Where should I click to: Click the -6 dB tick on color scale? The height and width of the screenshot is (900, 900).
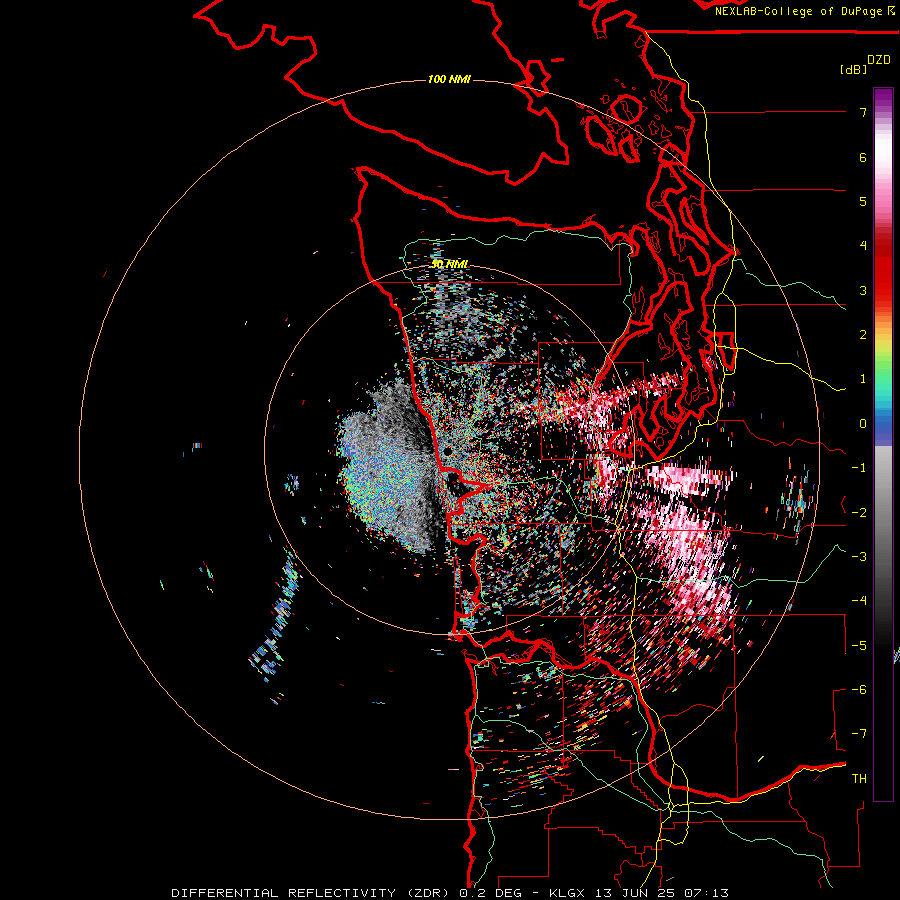pos(859,689)
